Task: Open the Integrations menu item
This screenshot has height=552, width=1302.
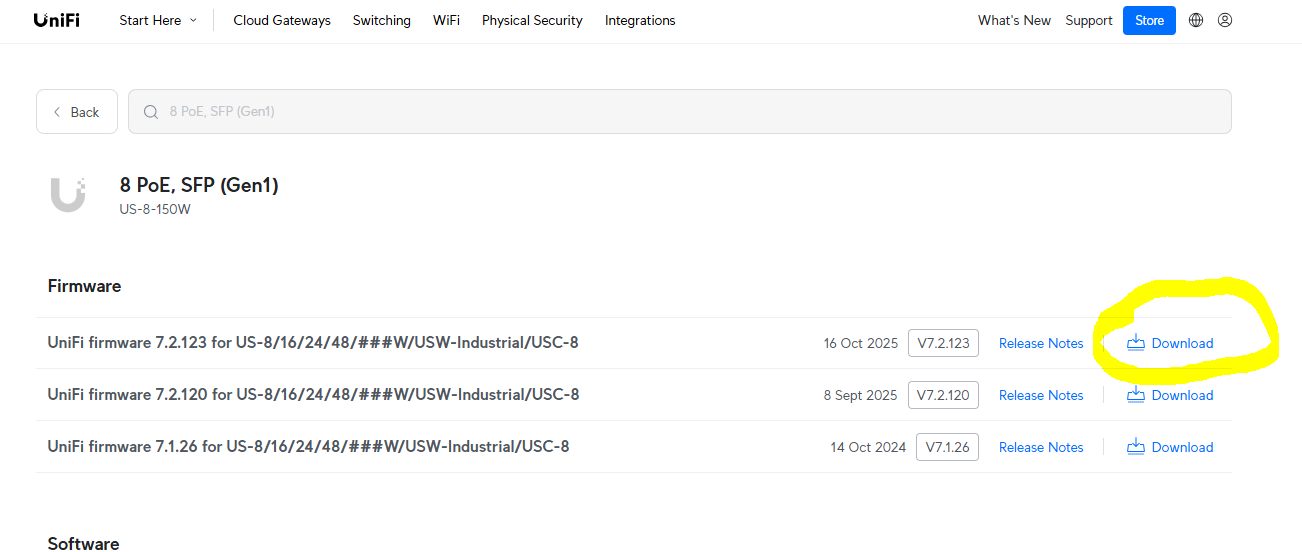Action: click(x=640, y=20)
